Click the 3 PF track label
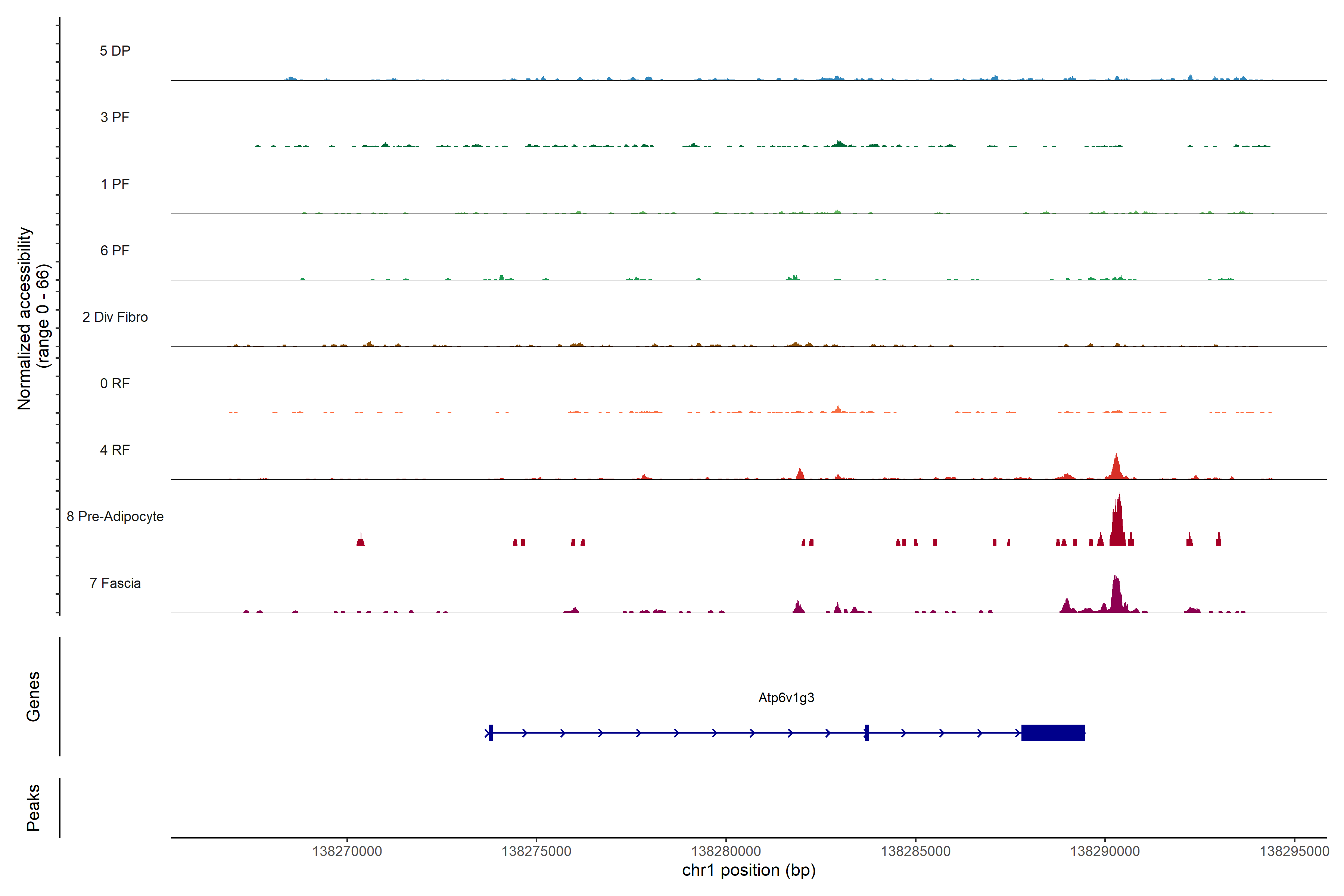The height and width of the screenshot is (896, 1344). click(x=115, y=117)
